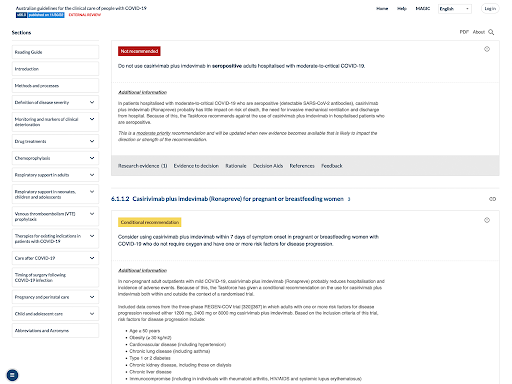Open Timing of surgery following COVID-19 infection
Viewport: 512px width, 384px height.
pyautogui.click(x=55, y=277)
